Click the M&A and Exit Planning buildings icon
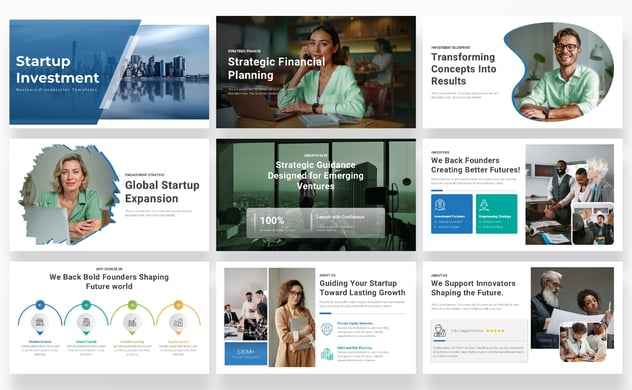Viewport: 632px width, 390px height. tap(326, 354)
